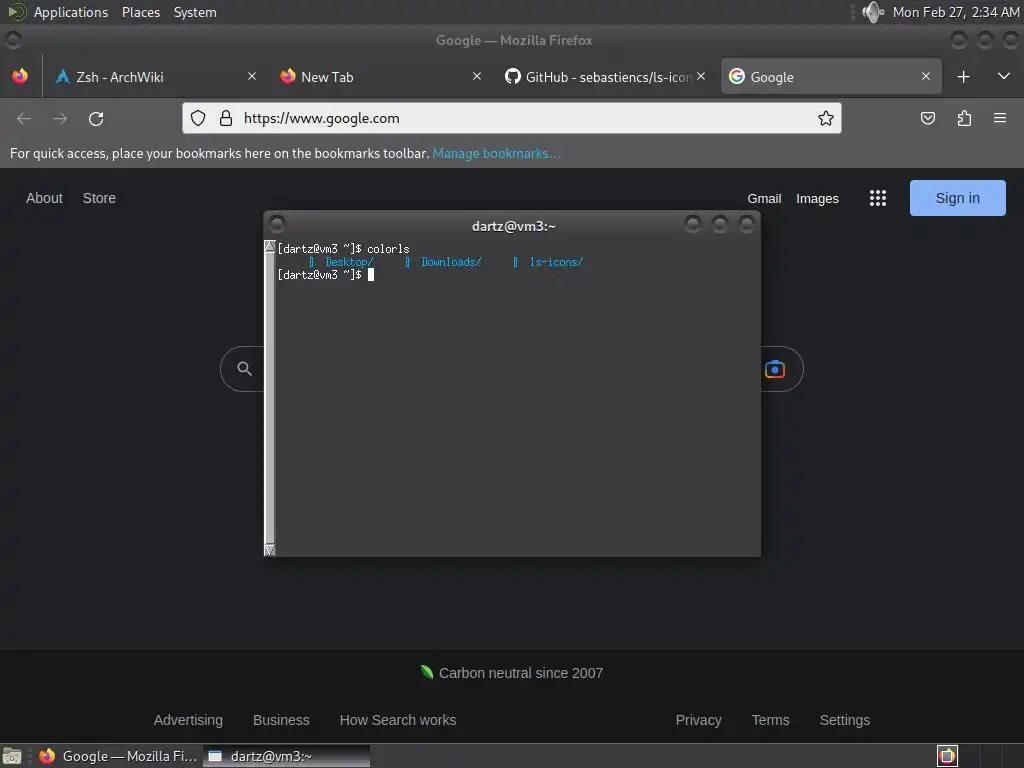Open the Manage bookmarks link
This screenshot has width=1024, height=768.
tap(496, 153)
